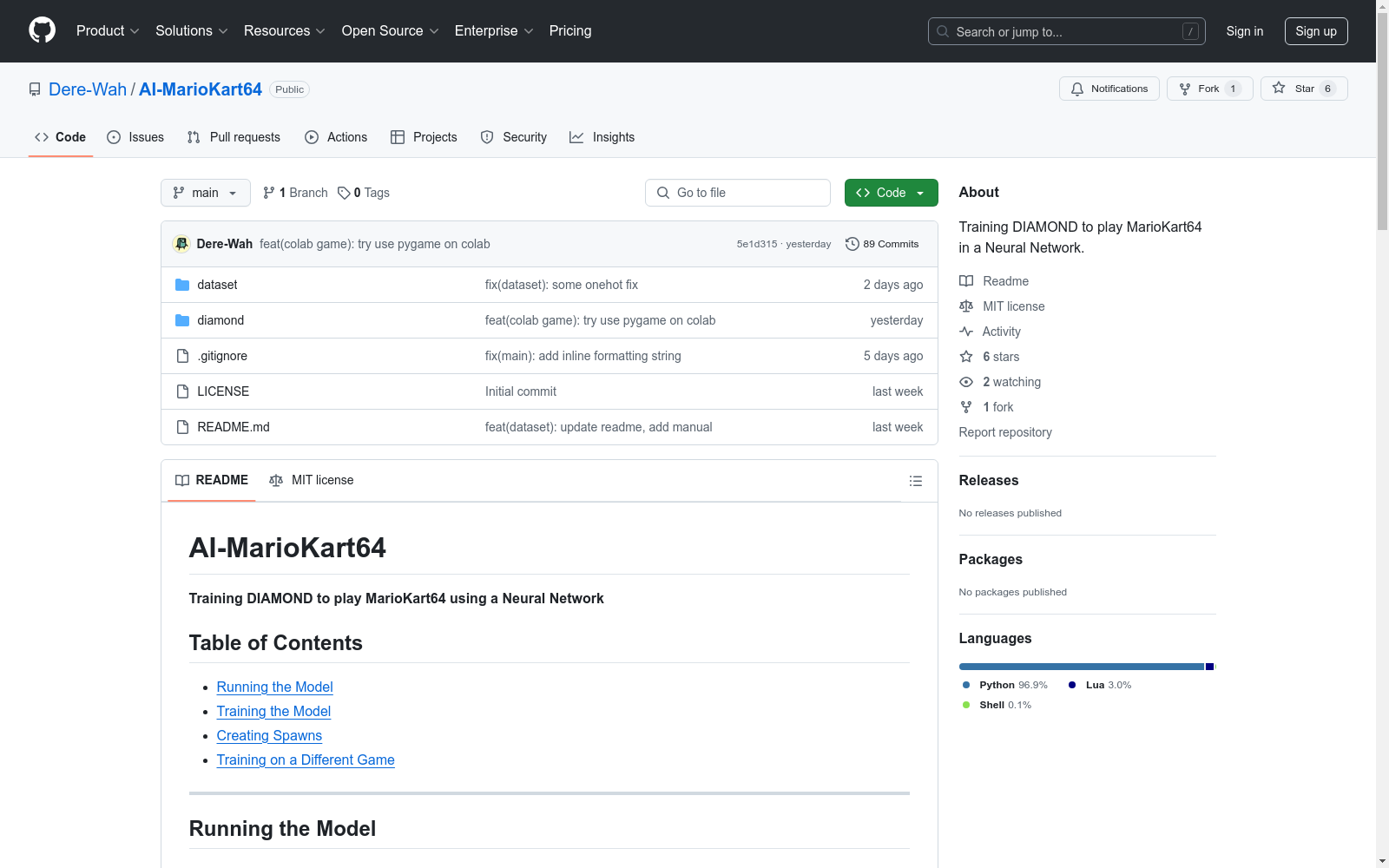Screen dimensions: 1389x868
Task: Click Report repository link
Action: (1005, 432)
